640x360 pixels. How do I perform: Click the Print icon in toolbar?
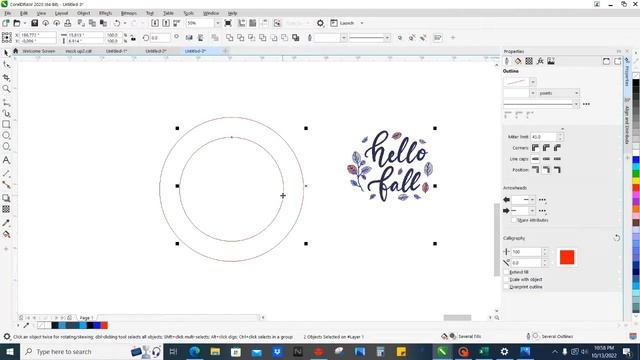point(68,23)
